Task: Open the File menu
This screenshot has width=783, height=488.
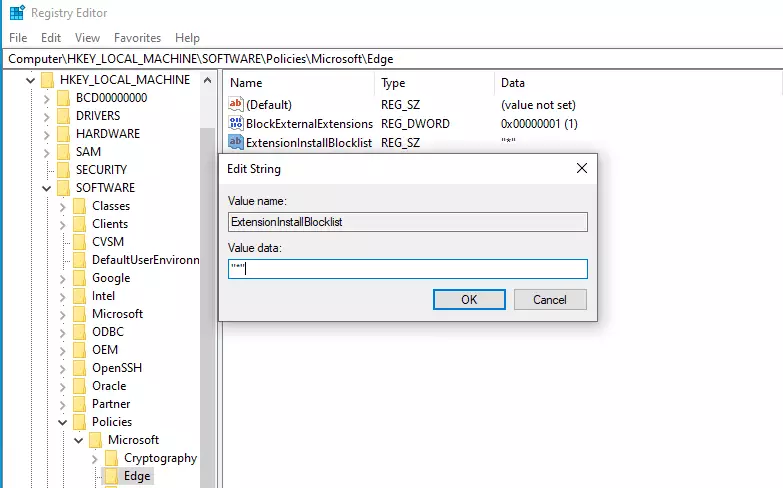Action: pos(18,38)
